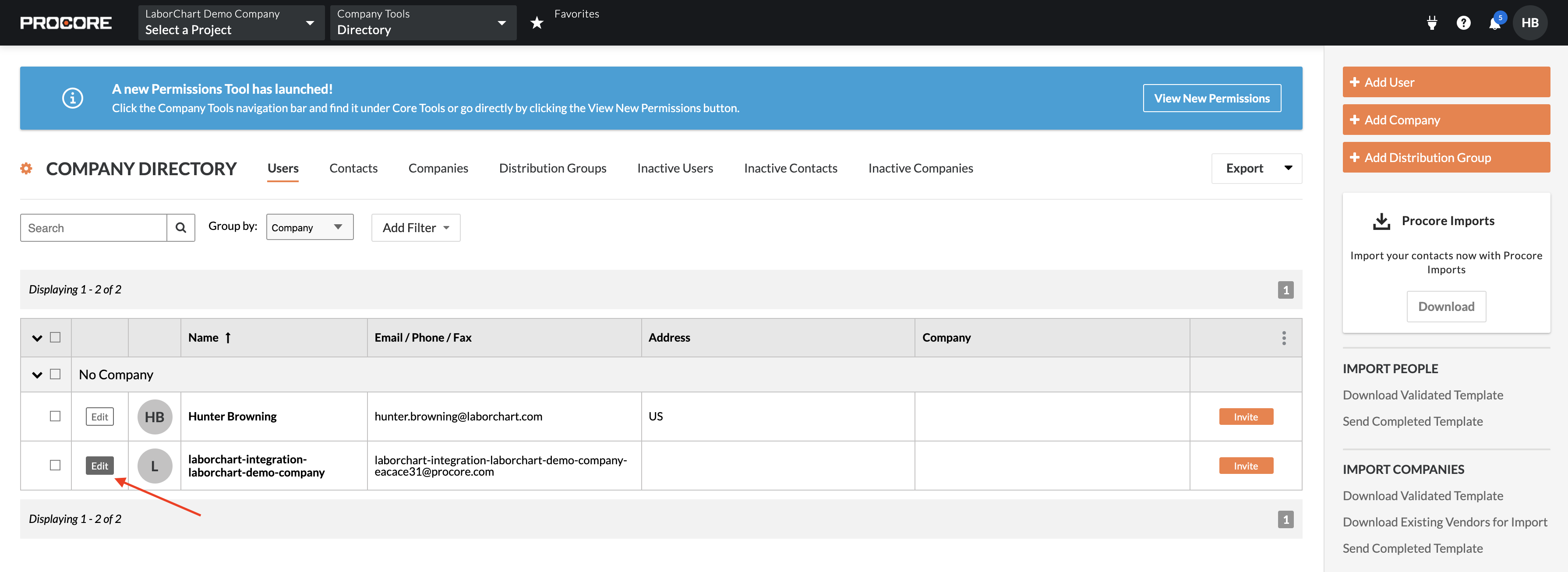Open the Group by Company dropdown
The height and width of the screenshot is (572, 1568).
pos(309,227)
